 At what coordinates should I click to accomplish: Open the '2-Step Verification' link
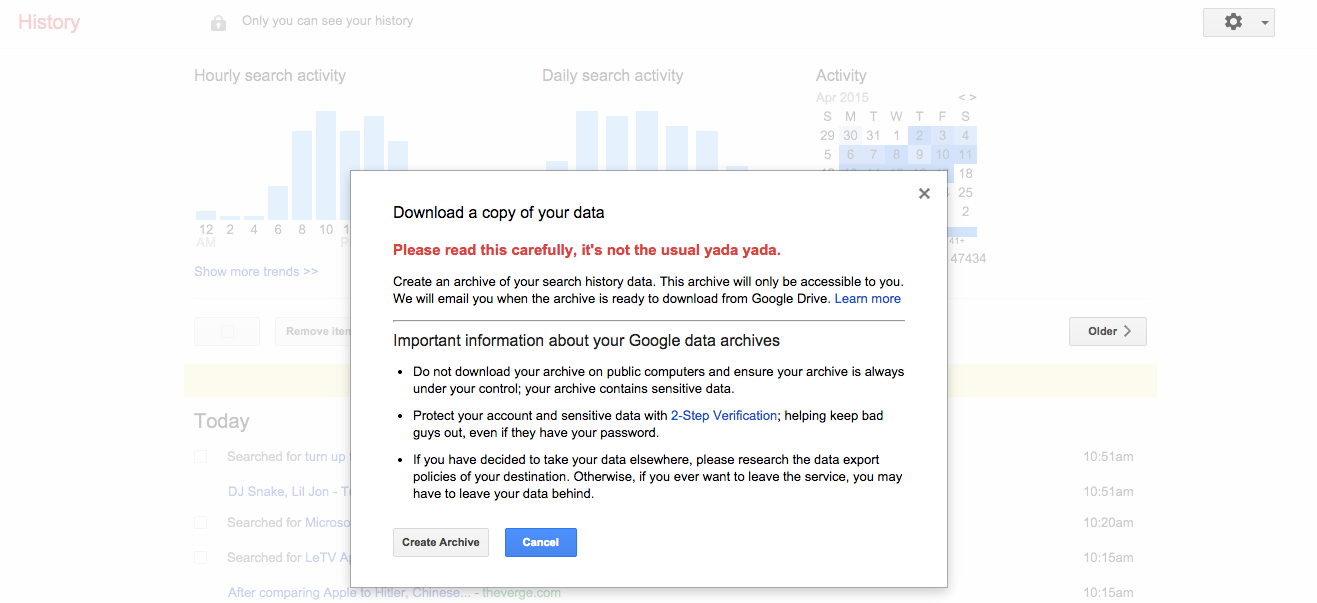(723, 415)
